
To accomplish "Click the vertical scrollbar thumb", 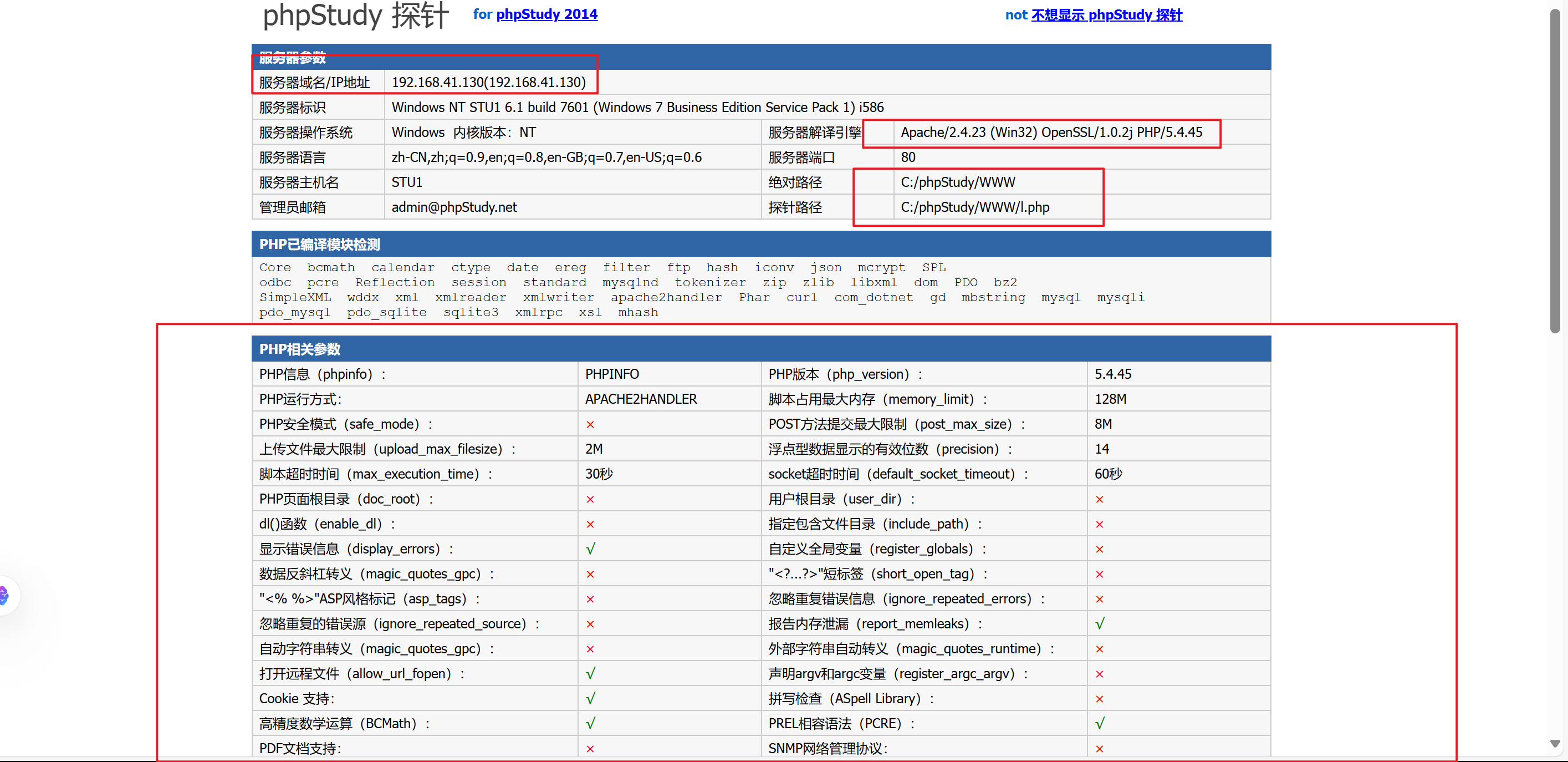I will (x=1555, y=171).
